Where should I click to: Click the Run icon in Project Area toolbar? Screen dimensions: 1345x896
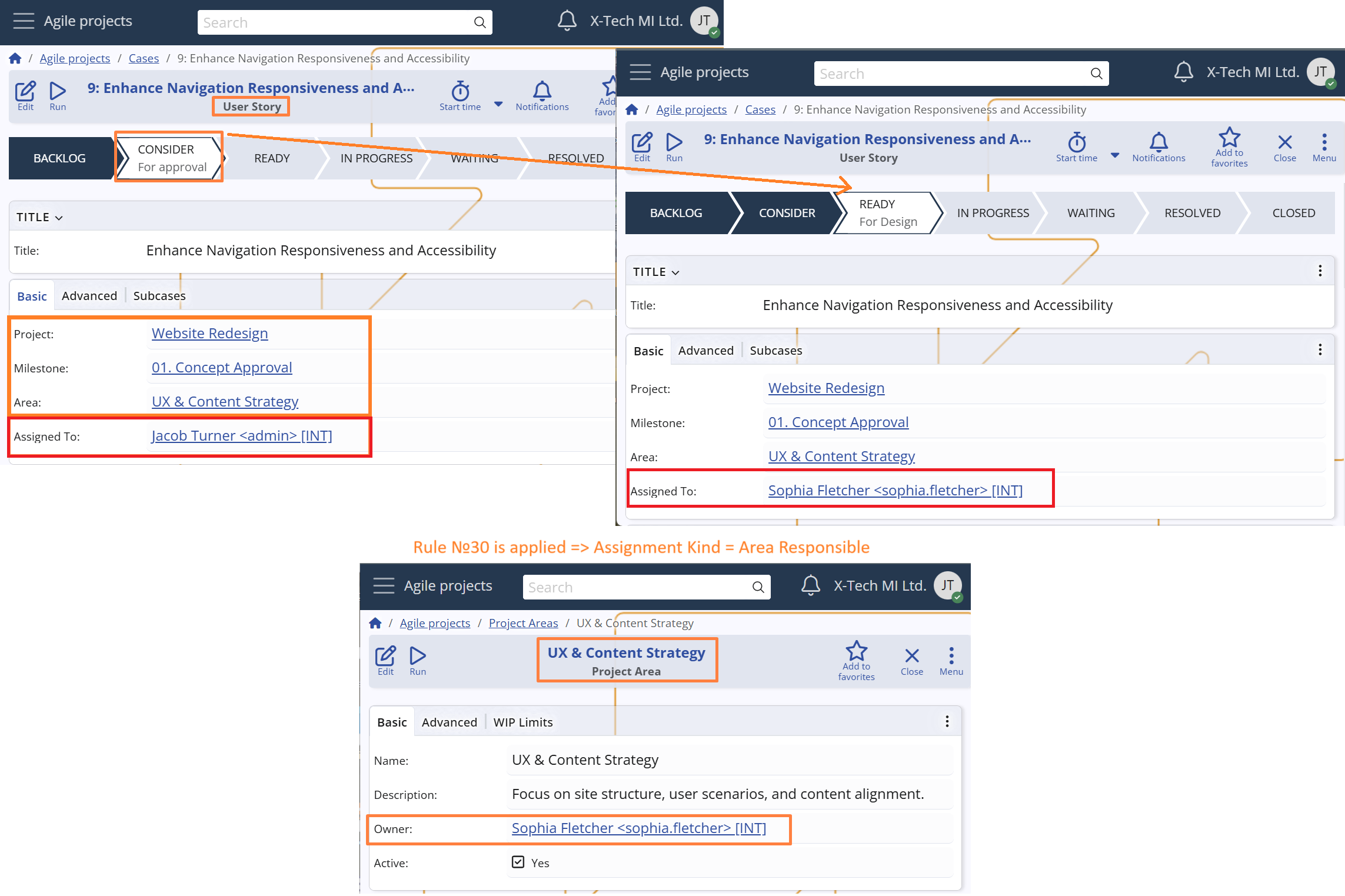[x=418, y=656]
